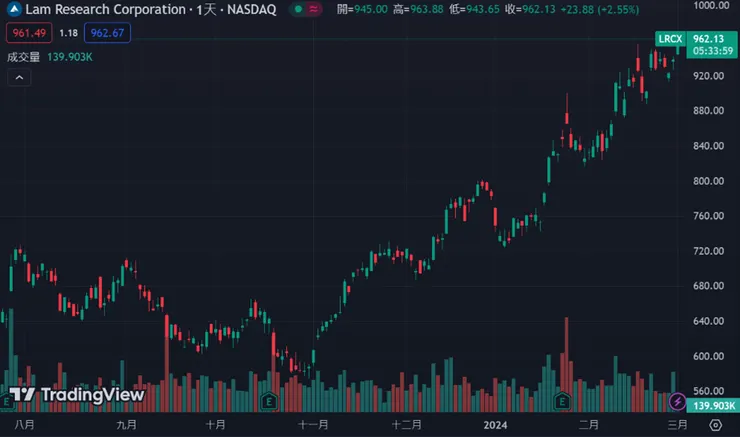Click the tall red volume bar in late January
This screenshot has height=437, width=740.
[x=566, y=364]
